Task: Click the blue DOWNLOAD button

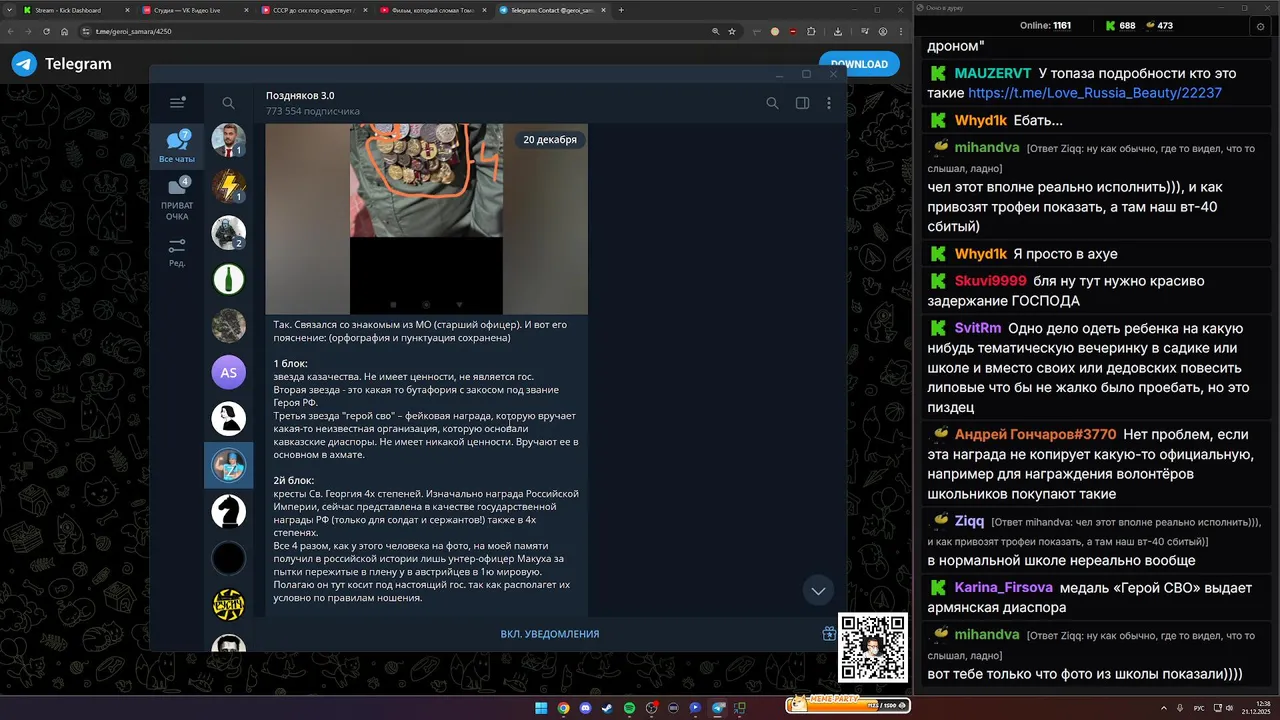Action: point(859,64)
